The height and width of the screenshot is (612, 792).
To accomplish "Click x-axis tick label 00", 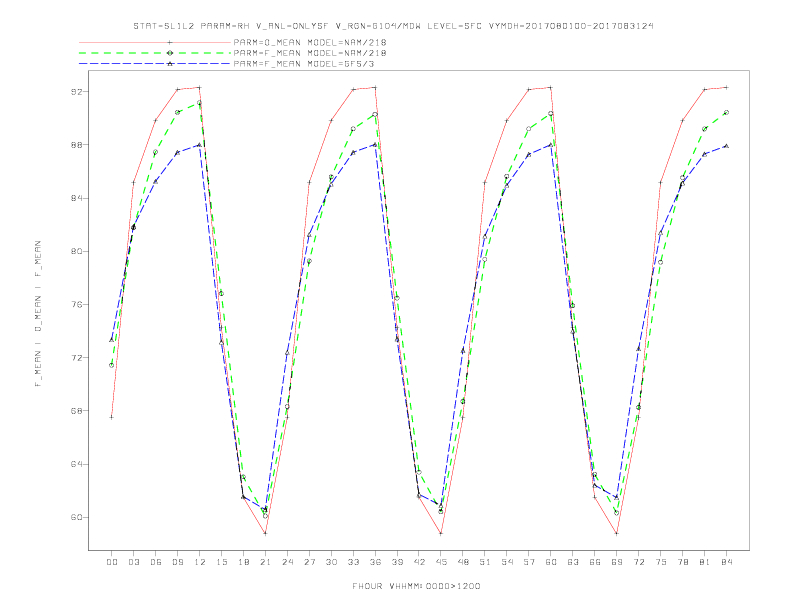I will [112, 562].
